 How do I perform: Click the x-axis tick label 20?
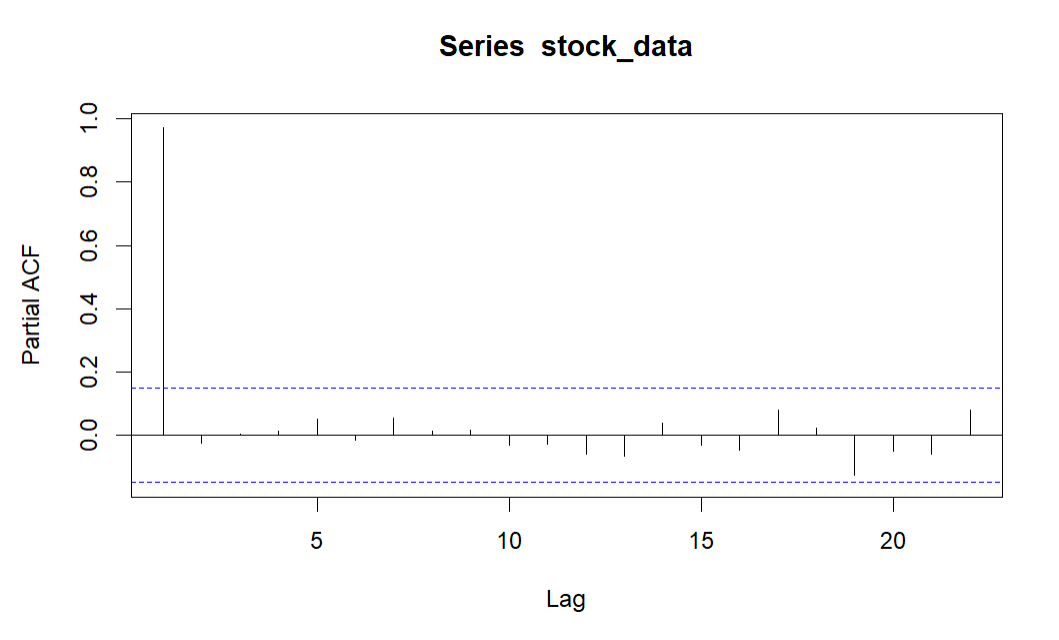pyautogui.click(x=893, y=541)
